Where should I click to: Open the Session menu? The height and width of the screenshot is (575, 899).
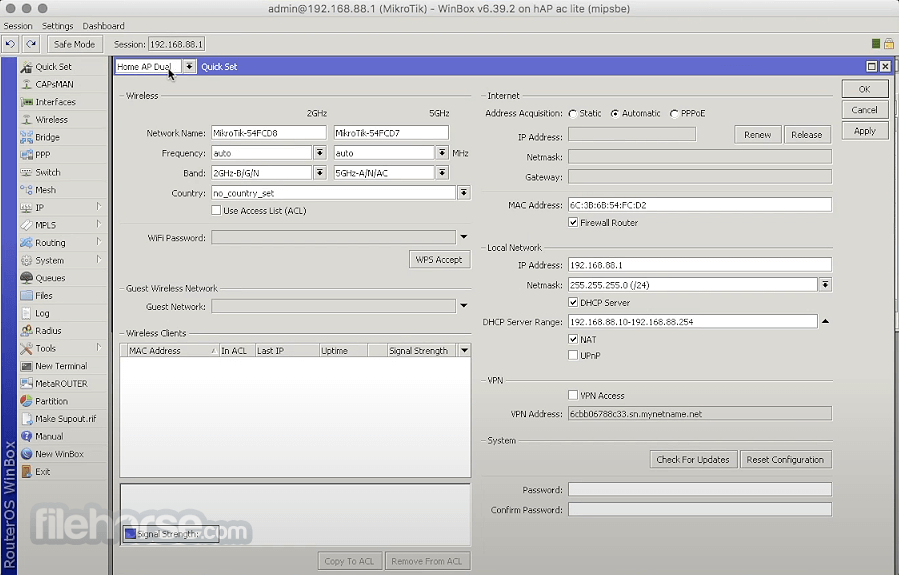[x=18, y=26]
